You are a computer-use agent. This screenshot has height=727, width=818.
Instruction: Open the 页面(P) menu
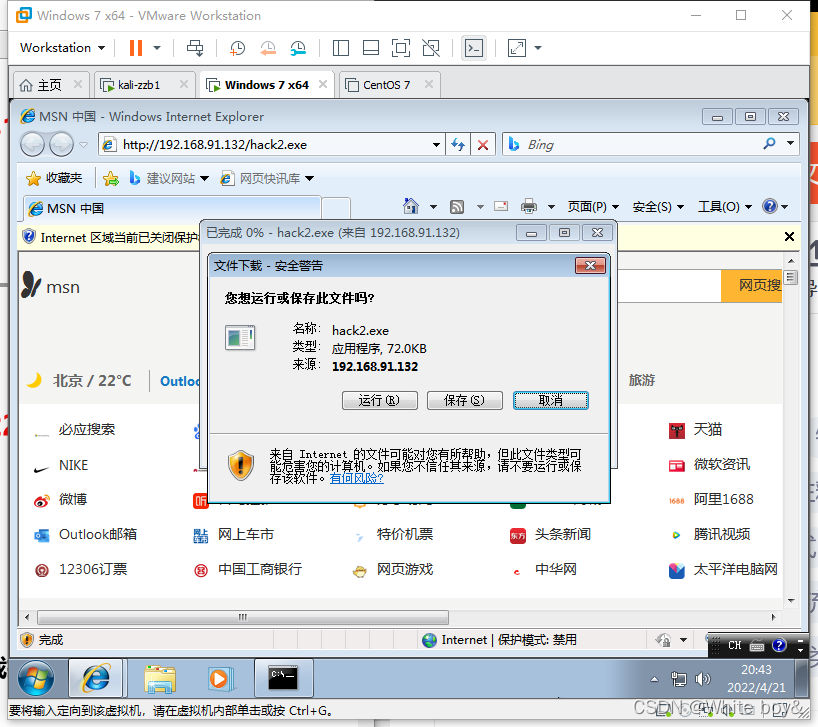point(593,207)
